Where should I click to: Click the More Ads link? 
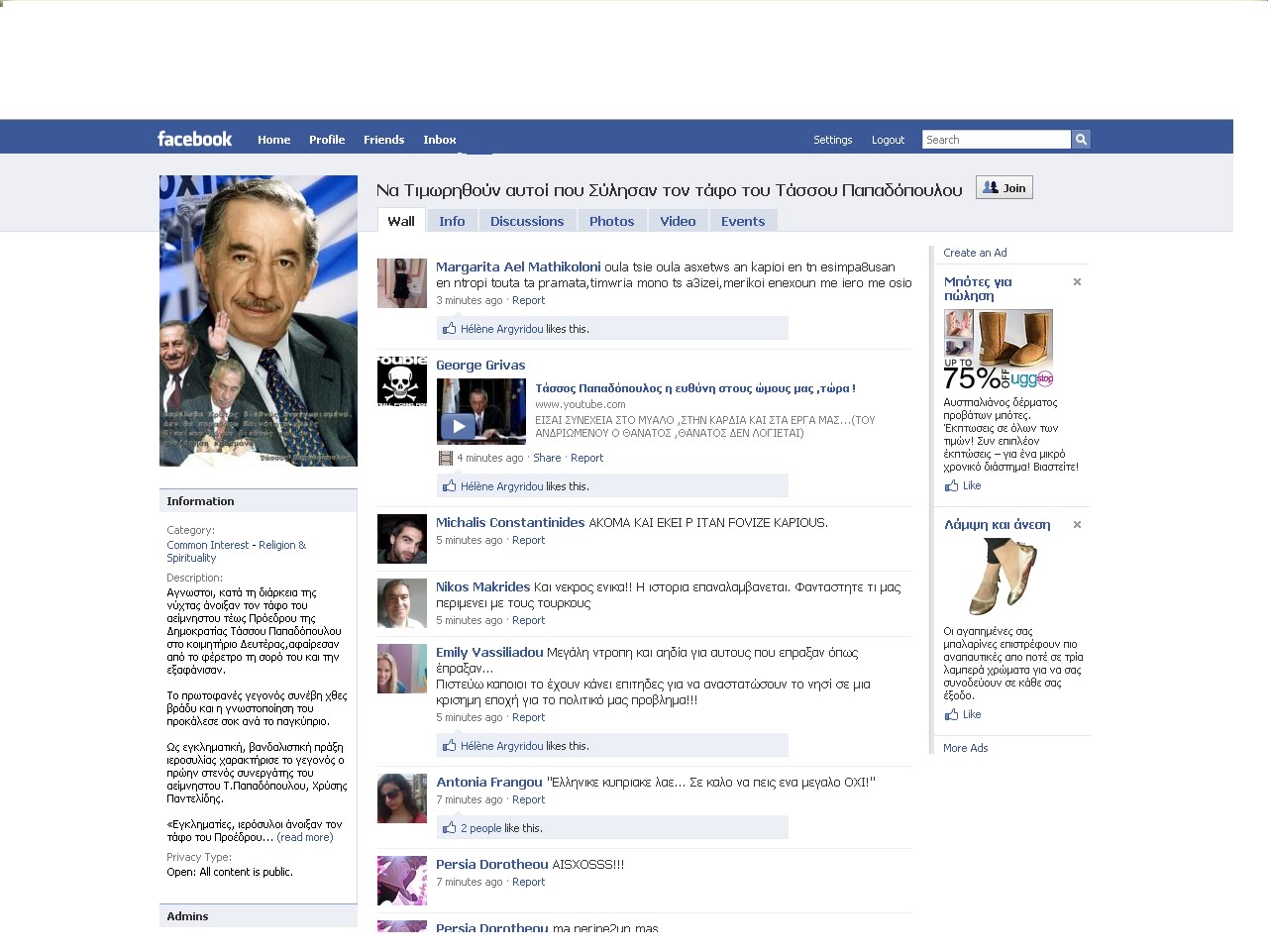pos(966,748)
